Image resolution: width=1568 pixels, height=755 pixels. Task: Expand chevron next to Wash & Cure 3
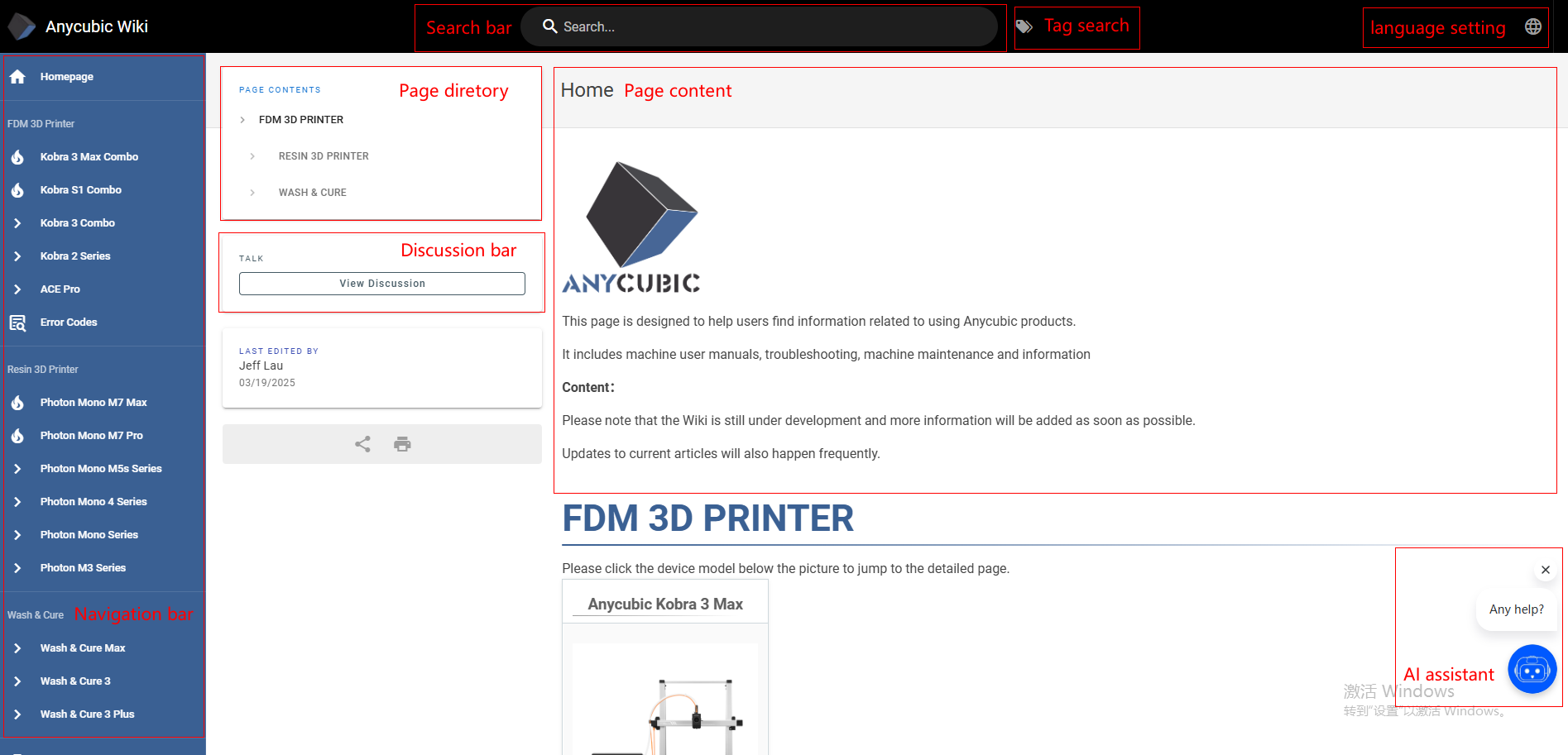(x=17, y=681)
